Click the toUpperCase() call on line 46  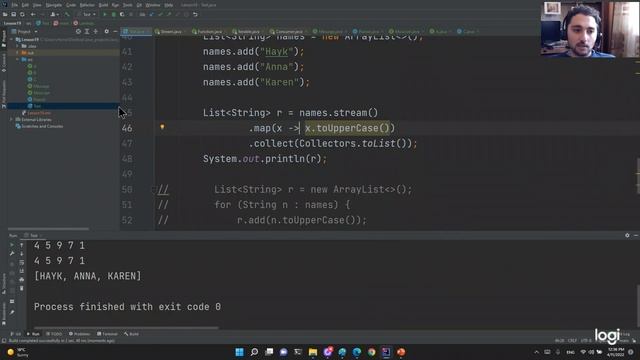coord(353,128)
